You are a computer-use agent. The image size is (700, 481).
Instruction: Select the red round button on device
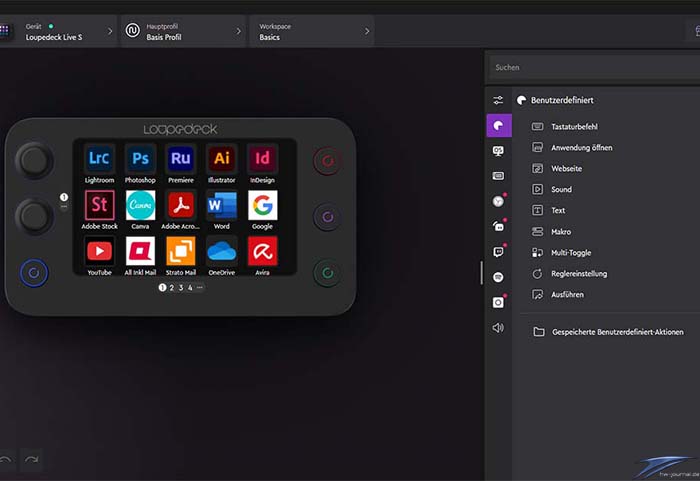pyautogui.click(x=327, y=161)
